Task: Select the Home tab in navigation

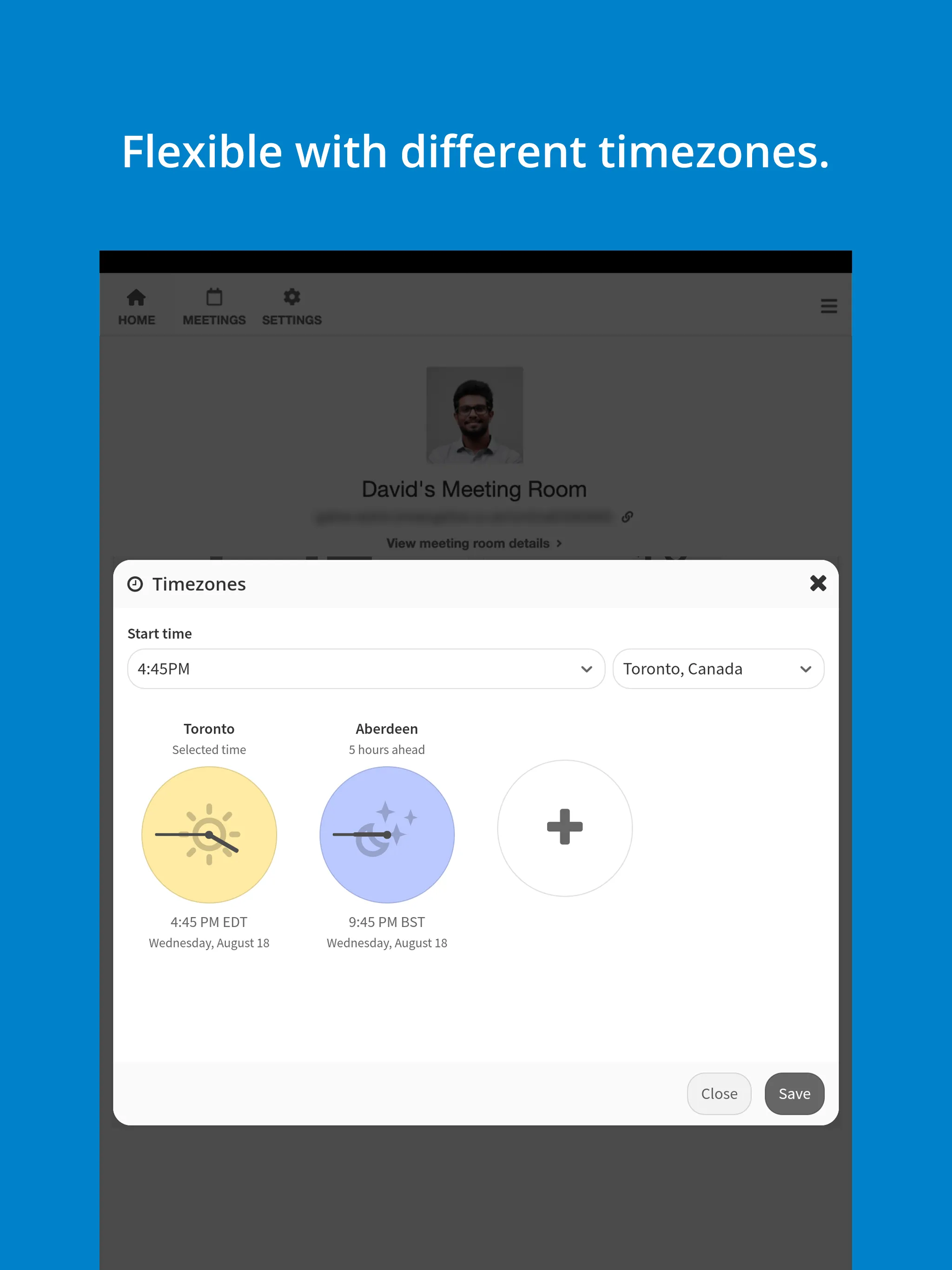Action: (137, 306)
